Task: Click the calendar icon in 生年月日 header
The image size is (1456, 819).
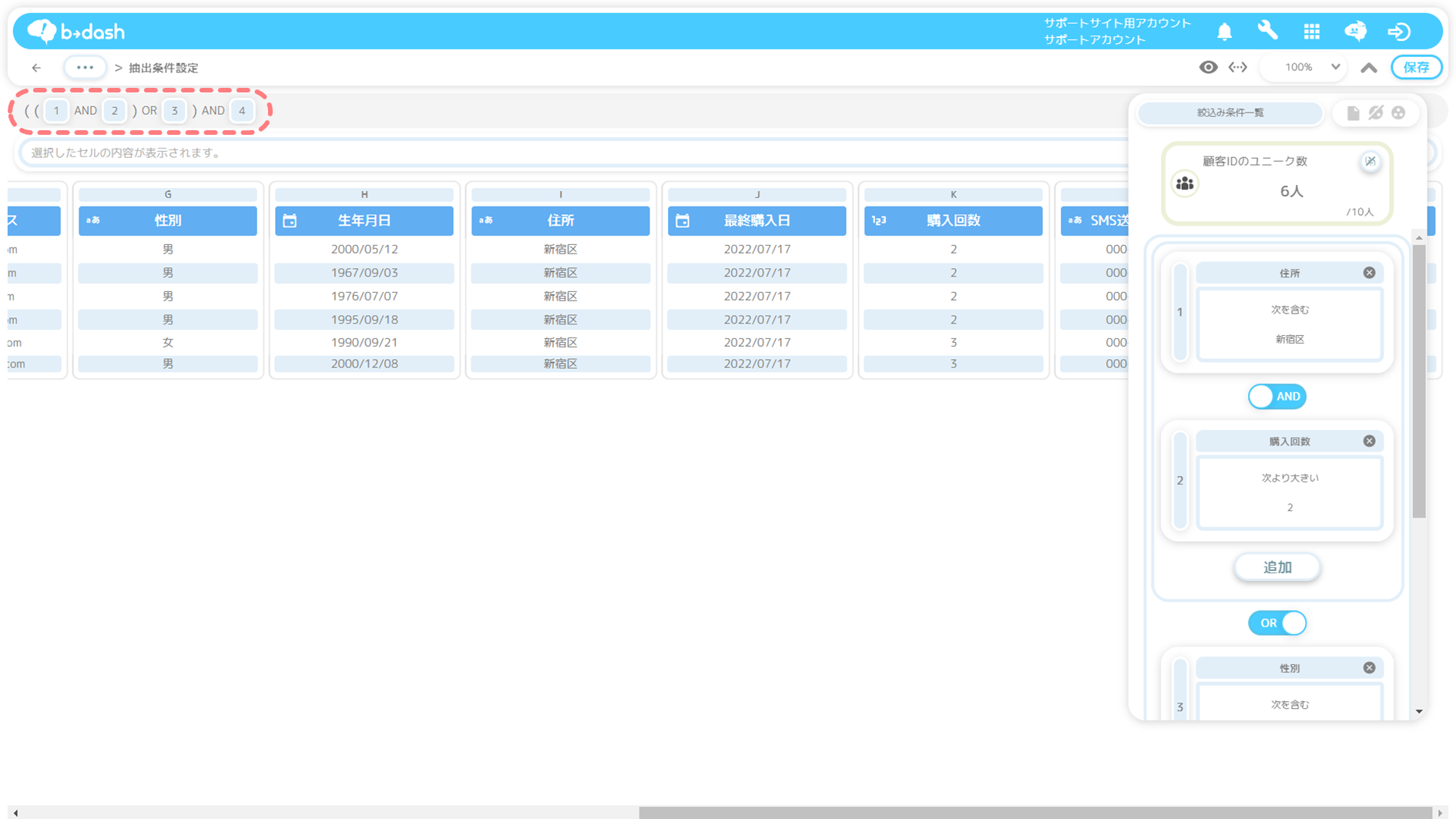Action: 290,221
